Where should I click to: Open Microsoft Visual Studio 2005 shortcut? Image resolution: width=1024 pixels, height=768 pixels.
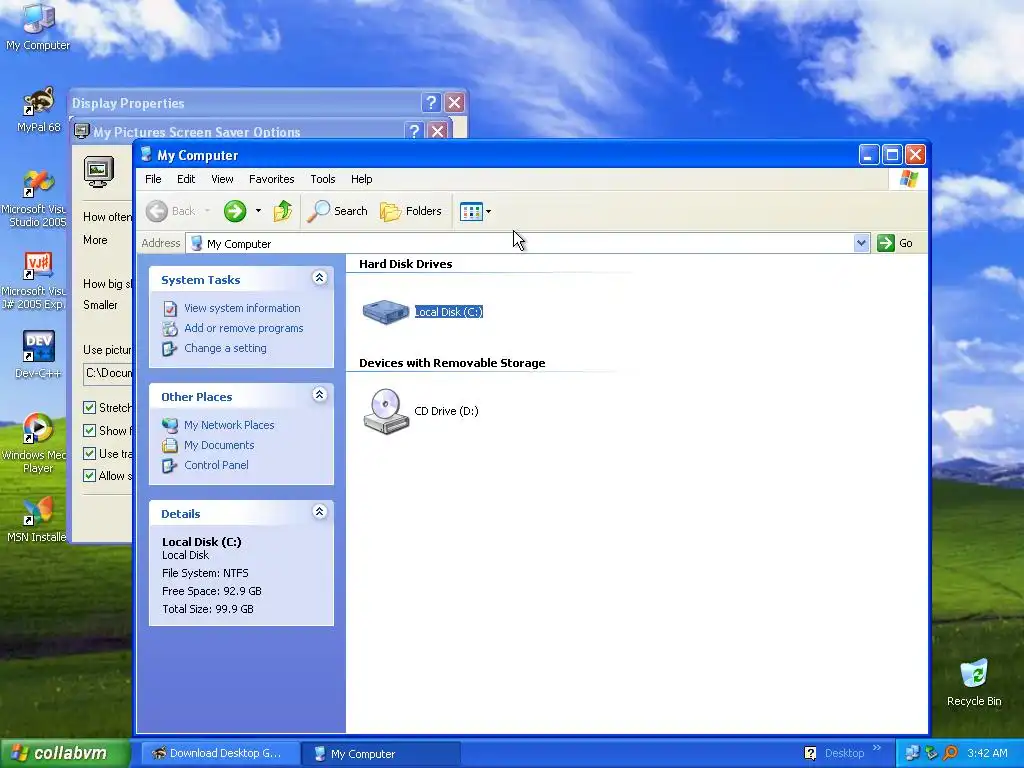pyautogui.click(x=37, y=198)
